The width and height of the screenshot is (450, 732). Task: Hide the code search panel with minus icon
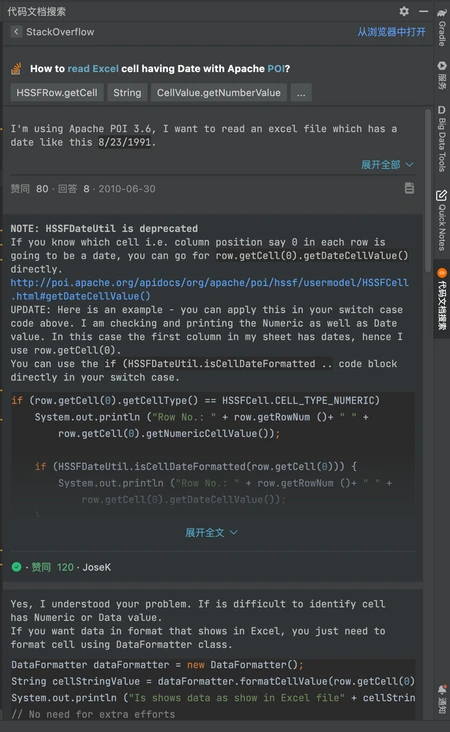tap(423, 11)
